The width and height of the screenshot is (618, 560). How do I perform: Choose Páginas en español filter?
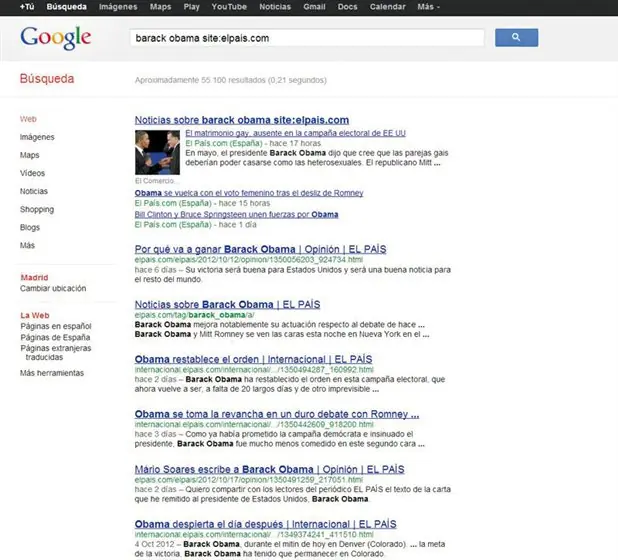pyautogui.click(x=56, y=326)
